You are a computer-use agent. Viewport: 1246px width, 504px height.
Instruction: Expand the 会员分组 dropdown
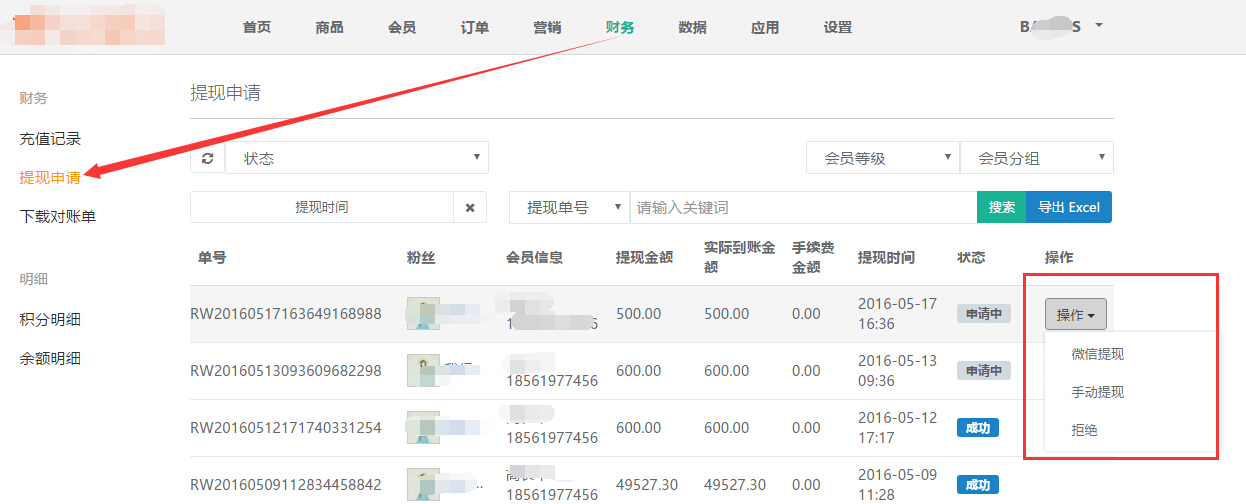click(x=1036, y=158)
